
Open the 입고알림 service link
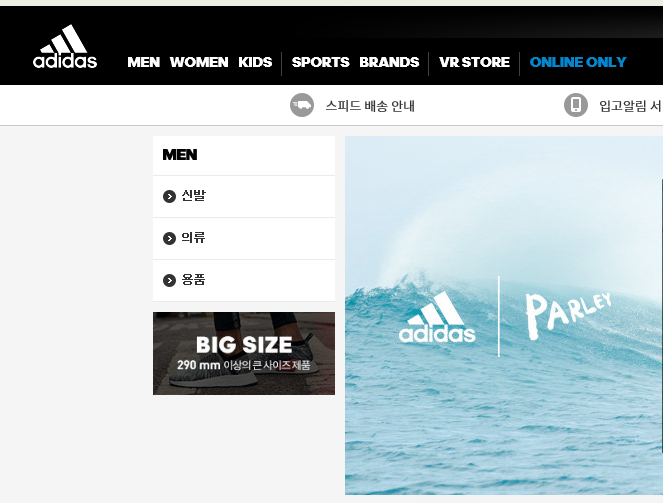click(x=631, y=106)
